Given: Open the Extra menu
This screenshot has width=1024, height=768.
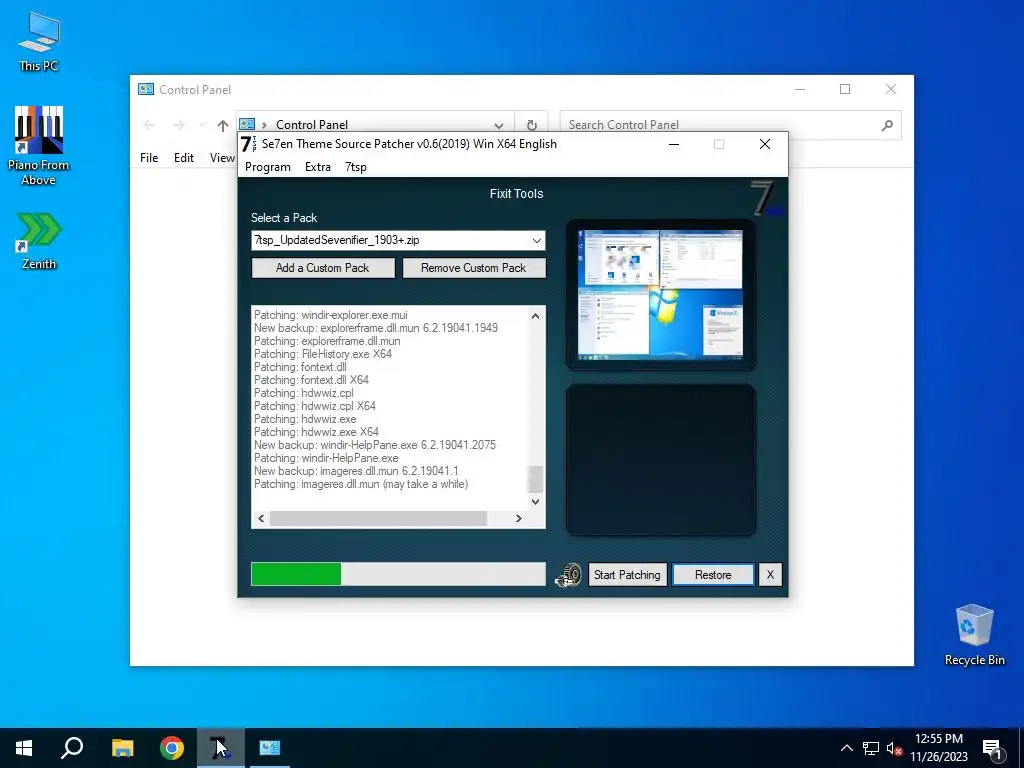Looking at the screenshot, I should tap(317, 167).
